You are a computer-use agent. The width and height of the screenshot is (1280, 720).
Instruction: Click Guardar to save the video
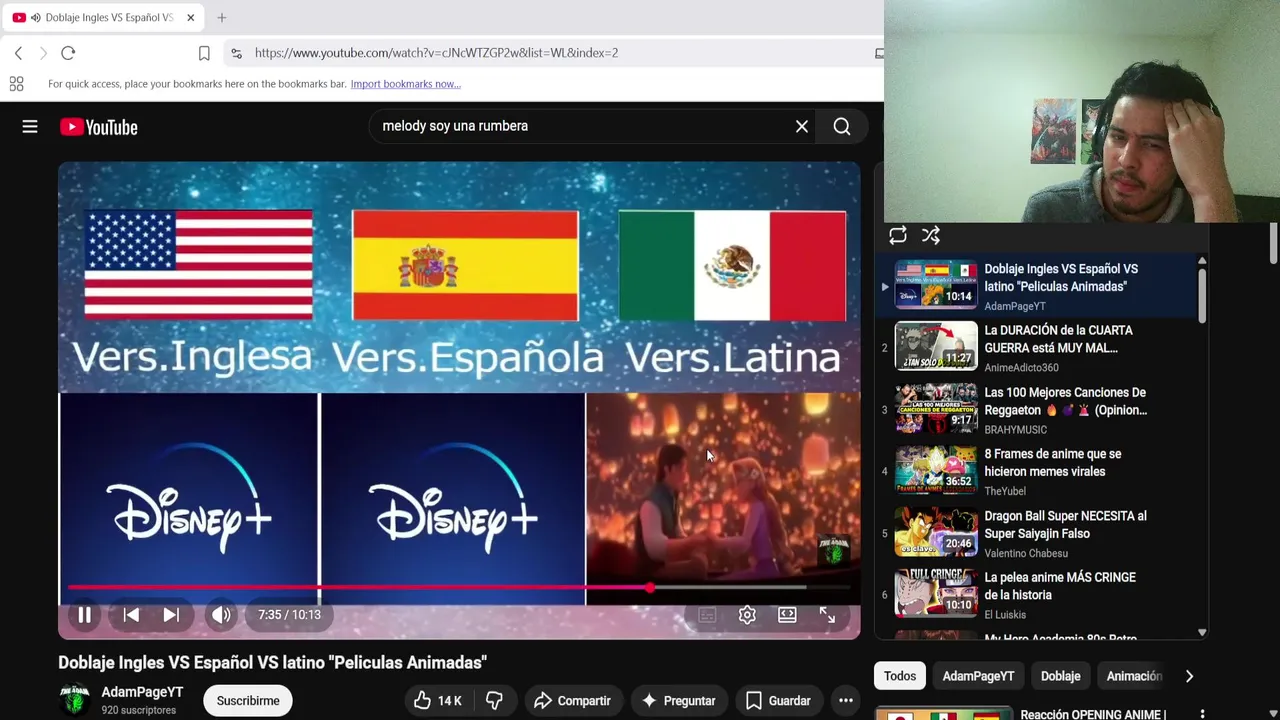click(778, 701)
